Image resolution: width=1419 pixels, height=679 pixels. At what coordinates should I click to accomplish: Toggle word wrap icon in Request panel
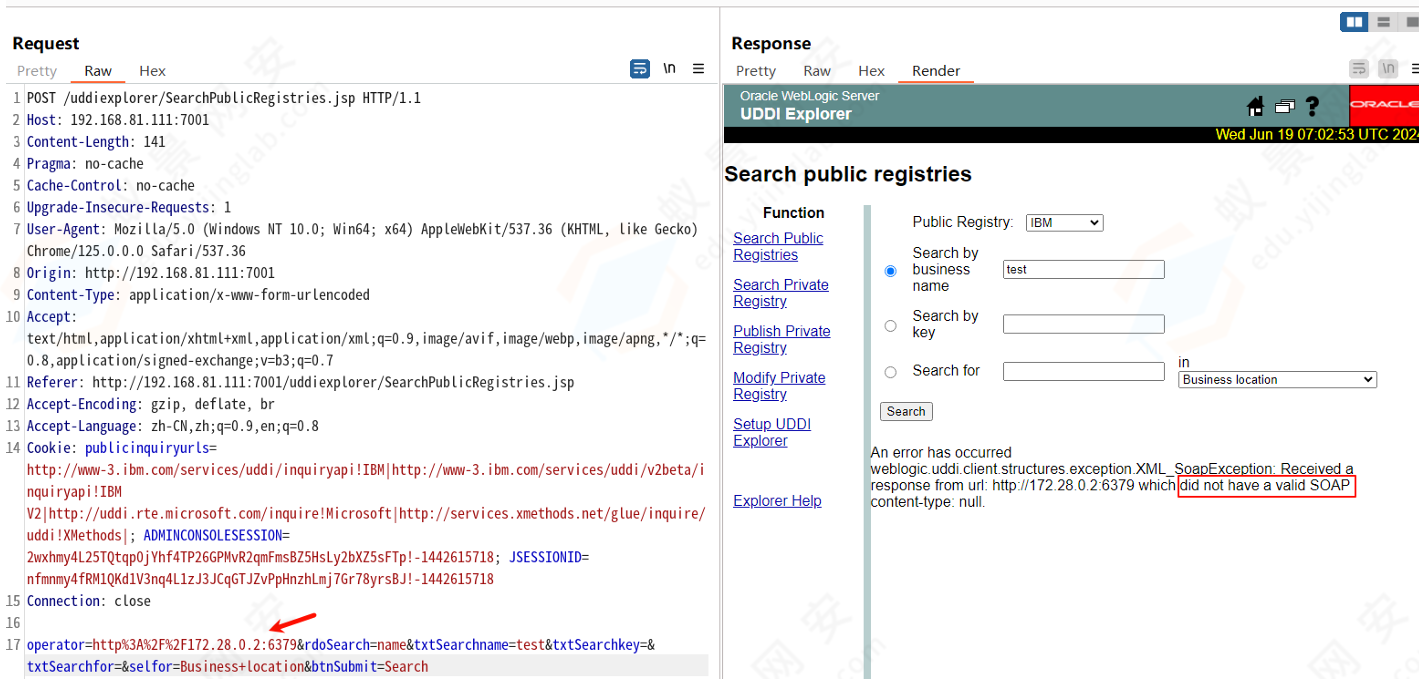pos(639,69)
